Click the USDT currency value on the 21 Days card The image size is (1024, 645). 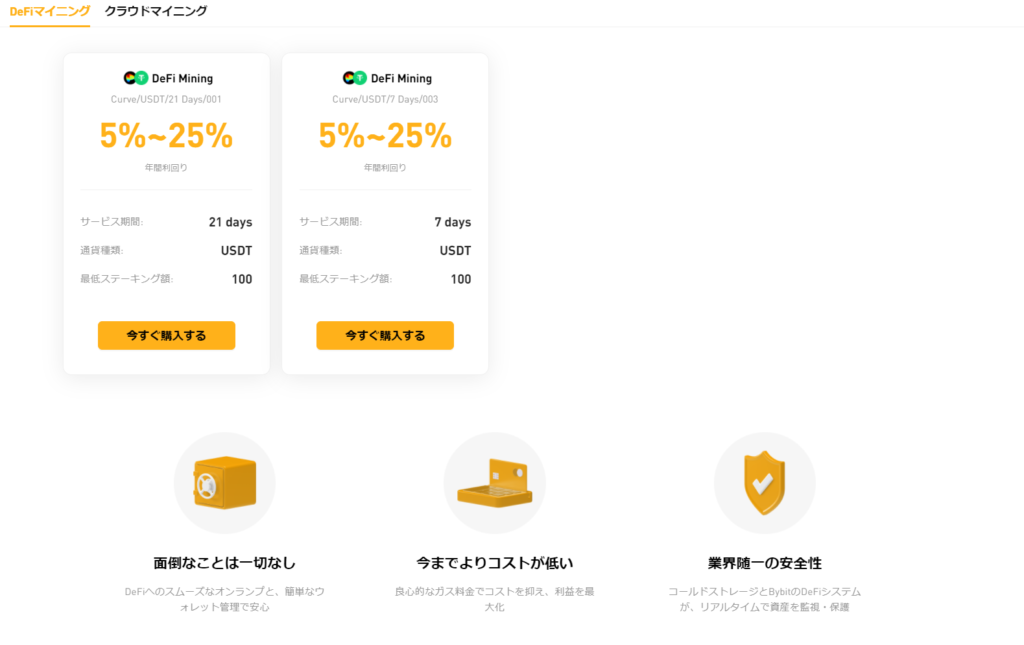coord(236,251)
